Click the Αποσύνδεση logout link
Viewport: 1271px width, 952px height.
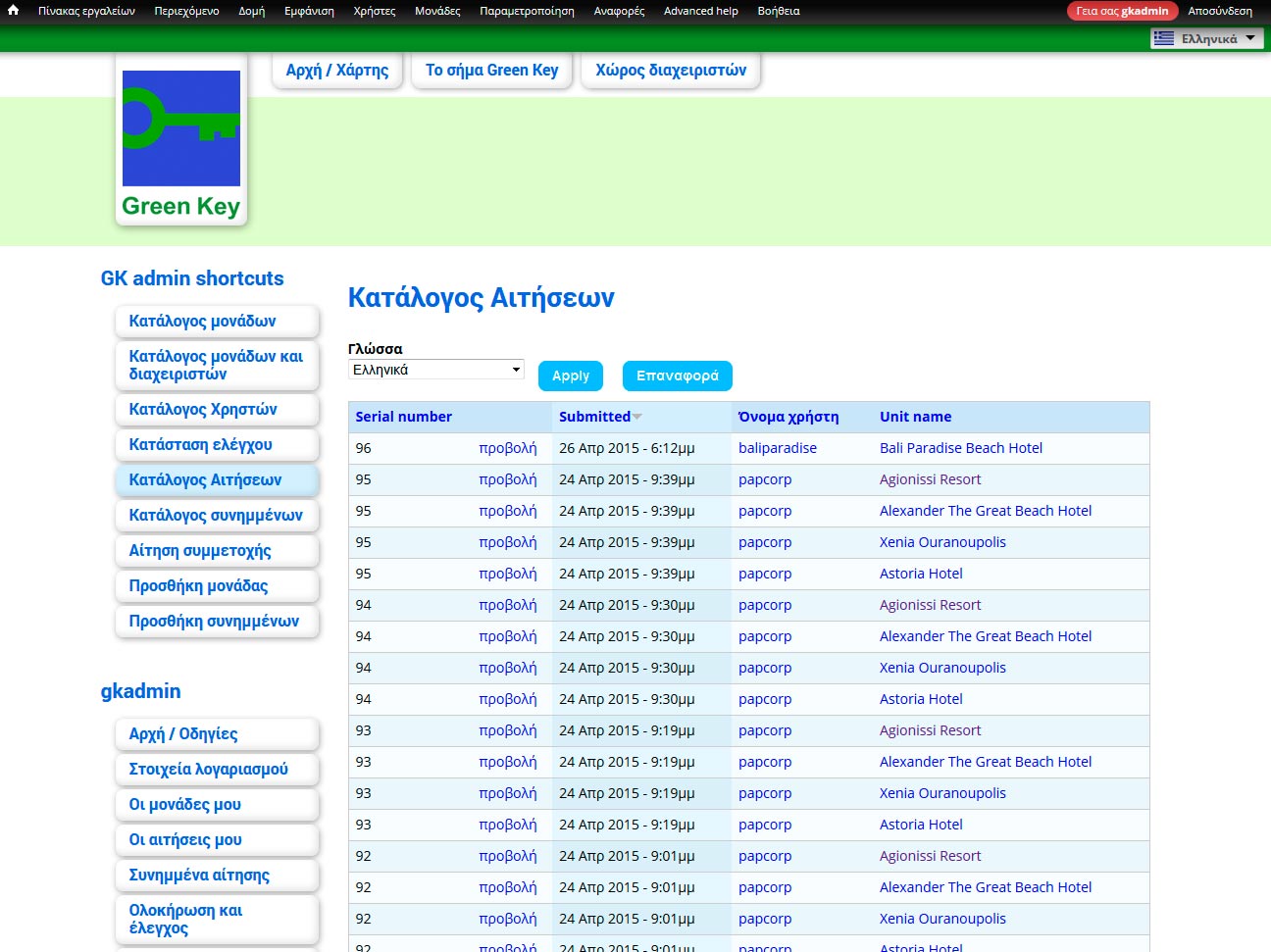click(1219, 11)
